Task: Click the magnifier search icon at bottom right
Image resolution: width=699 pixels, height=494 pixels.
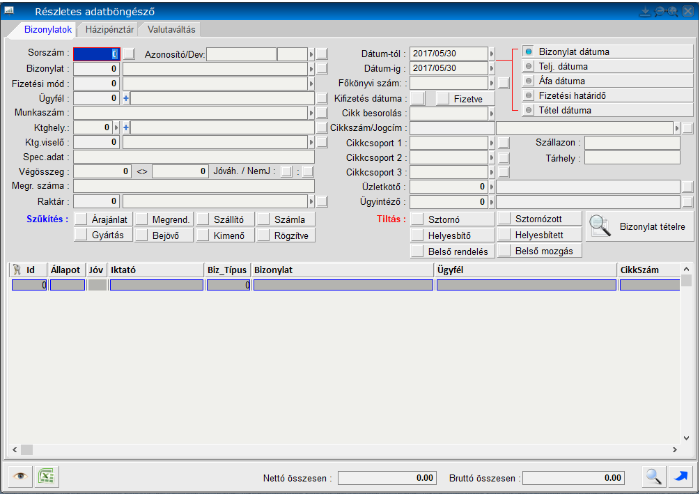Action: pyautogui.click(x=653, y=477)
